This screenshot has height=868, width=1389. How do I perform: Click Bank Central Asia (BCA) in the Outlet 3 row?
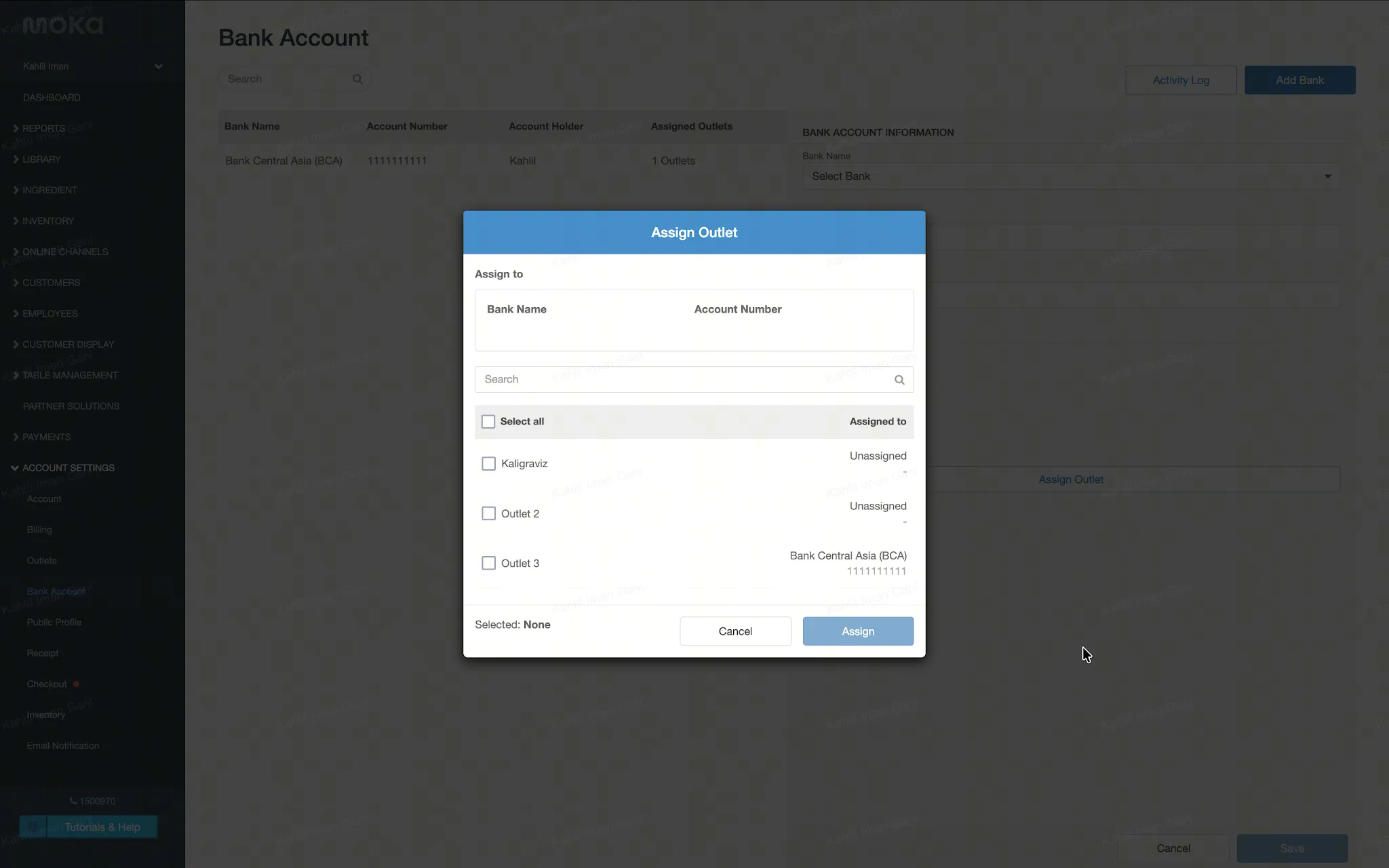click(848, 556)
